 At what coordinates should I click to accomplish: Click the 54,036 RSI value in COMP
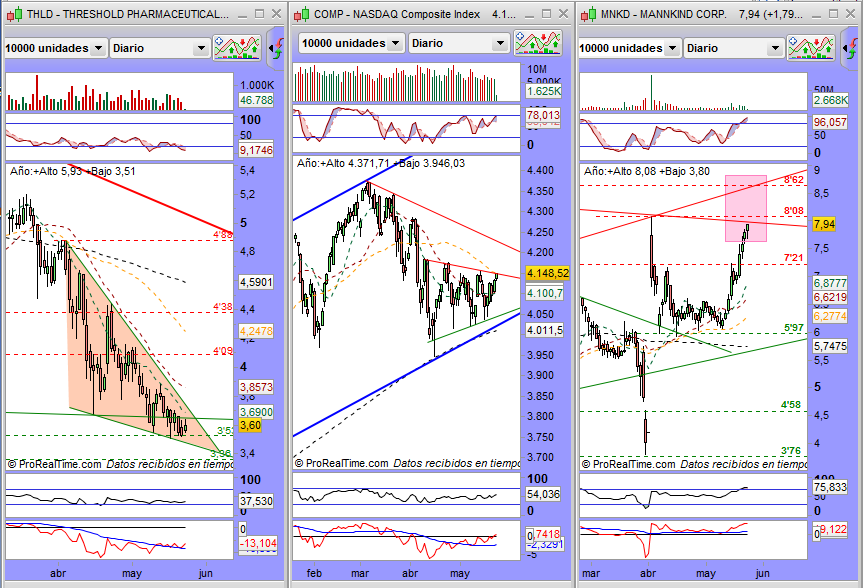pyautogui.click(x=543, y=494)
